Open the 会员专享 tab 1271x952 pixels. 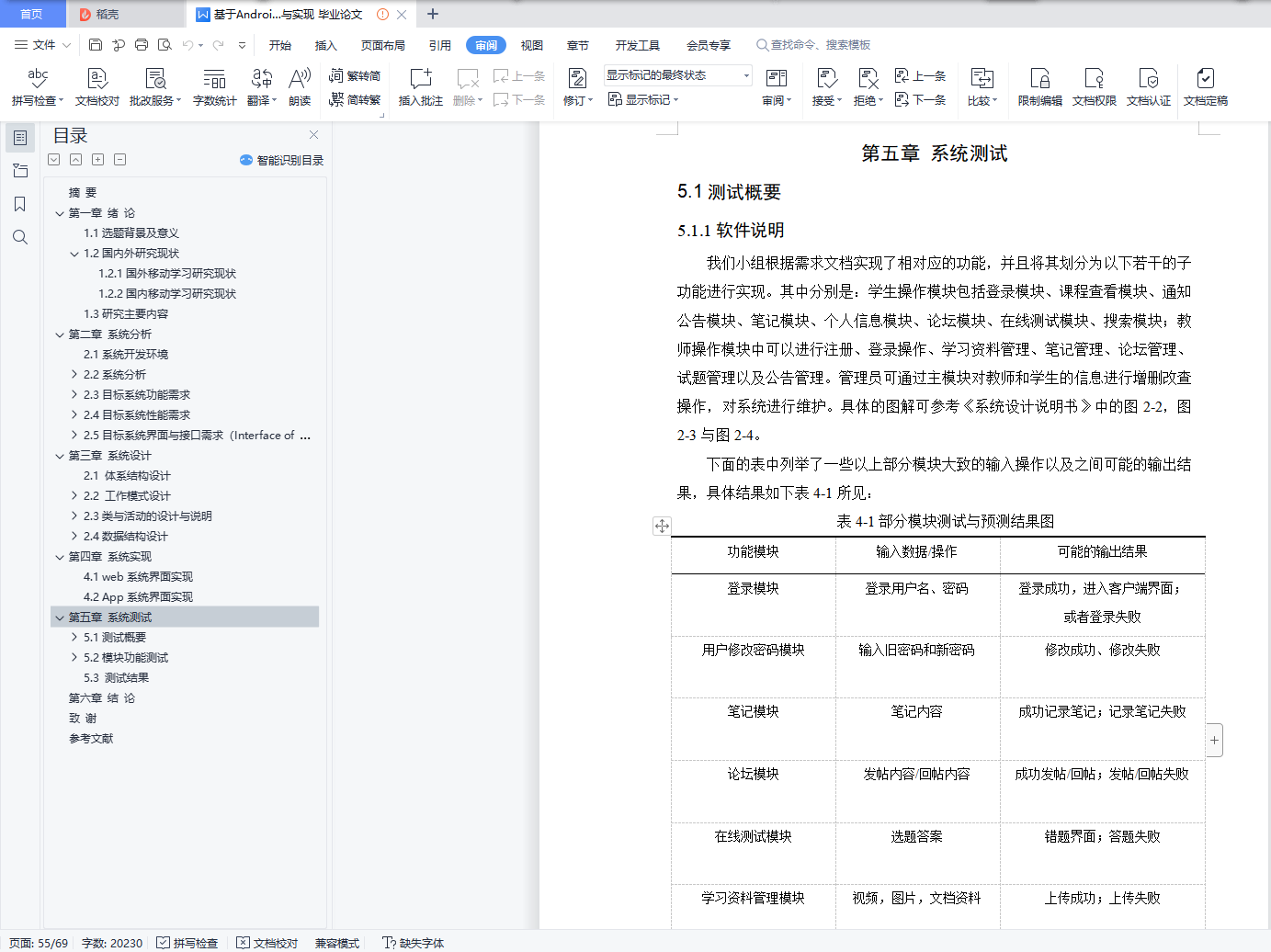tap(709, 45)
